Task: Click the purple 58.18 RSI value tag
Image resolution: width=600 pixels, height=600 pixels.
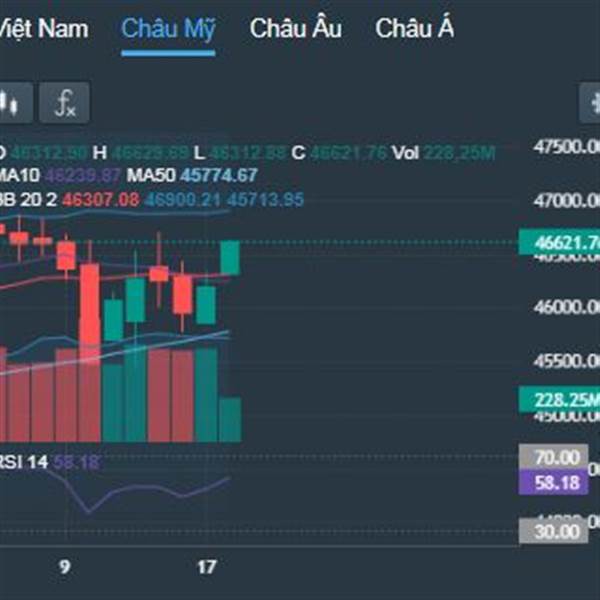Action: 554,483
